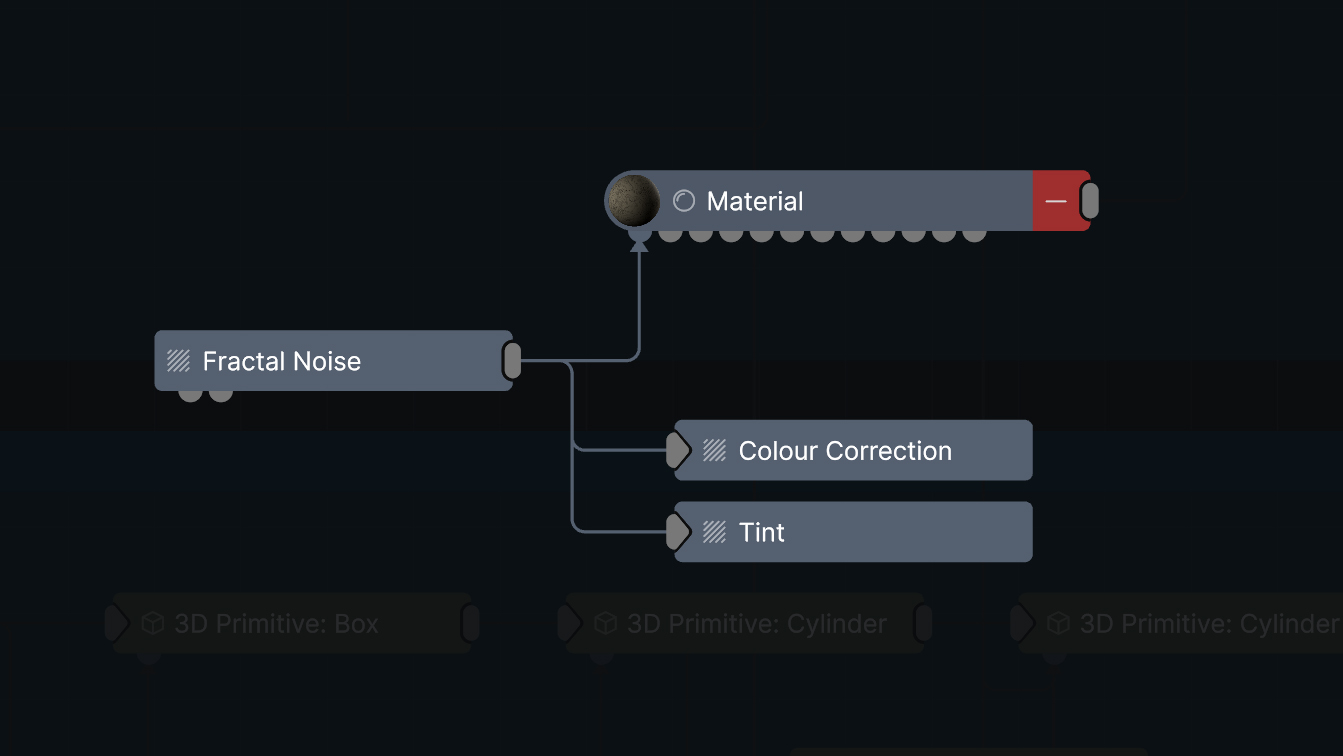1343x756 pixels.
Task: Toggle the right port dot under Fractal Noise node
Action: 219,390
